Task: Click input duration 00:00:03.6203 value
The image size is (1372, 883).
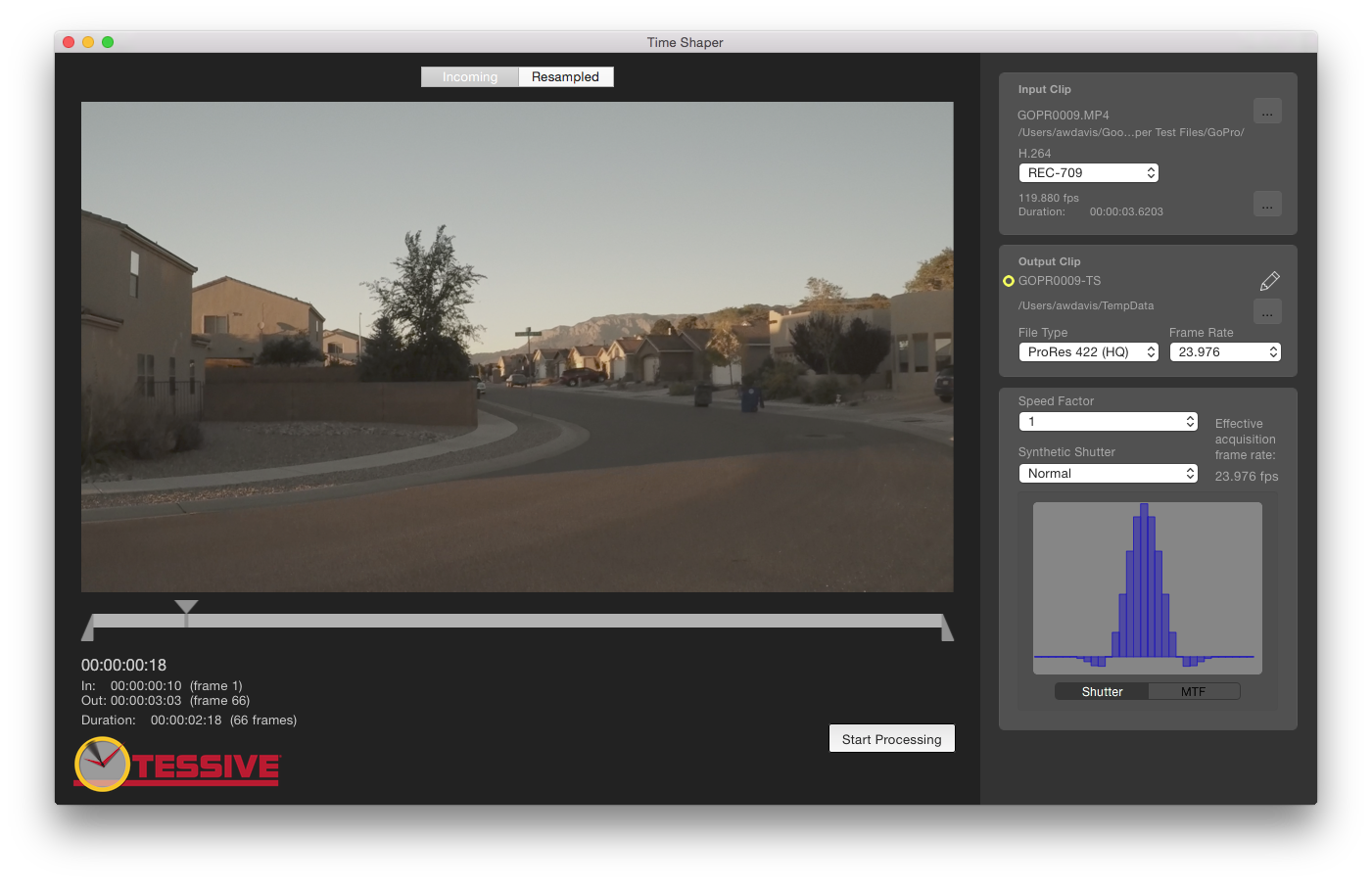Action: [x=1126, y=211]
